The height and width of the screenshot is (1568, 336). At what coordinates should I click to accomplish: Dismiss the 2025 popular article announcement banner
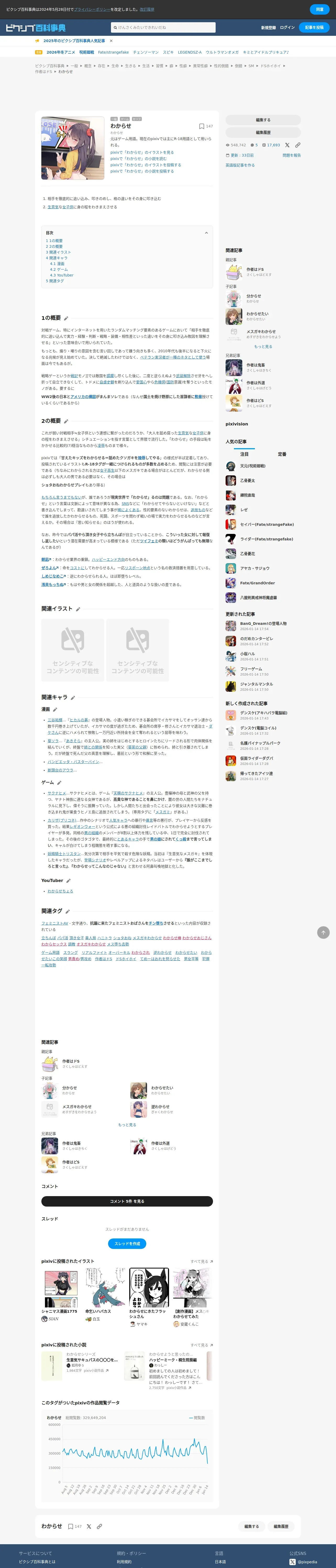coord(111,41)
